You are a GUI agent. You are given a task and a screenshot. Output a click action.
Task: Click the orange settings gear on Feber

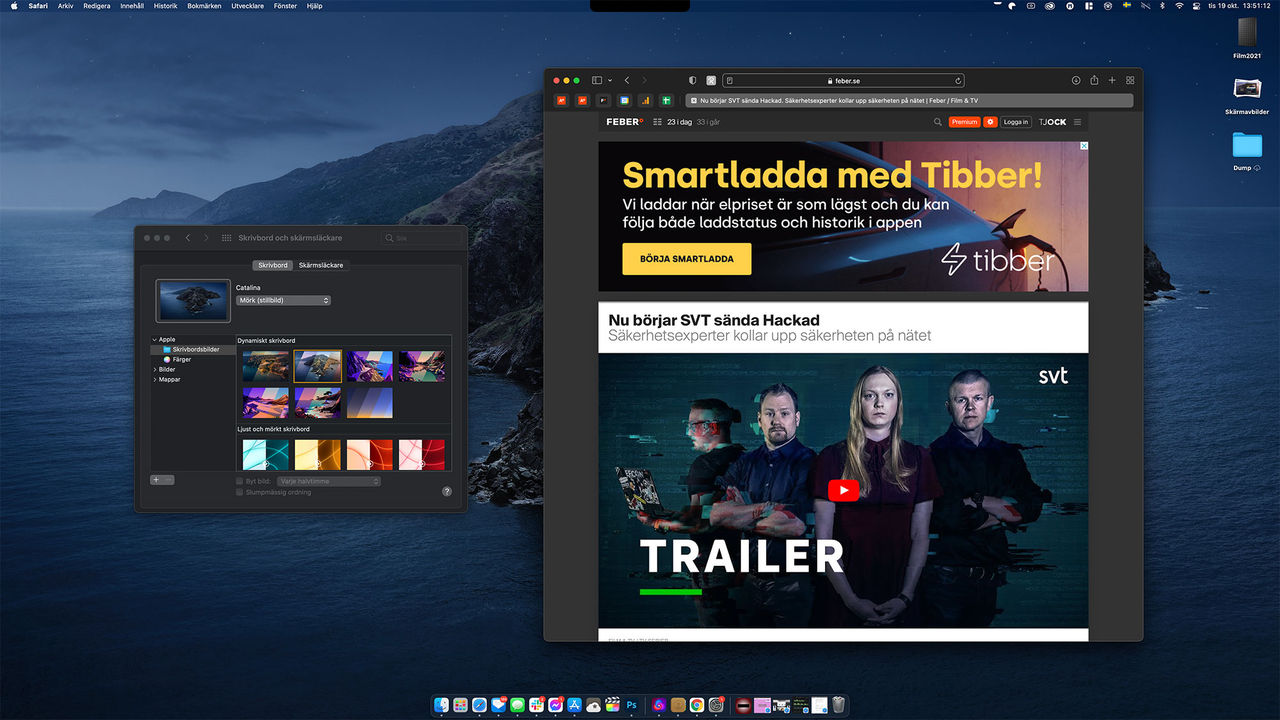[x=990, y=122]
